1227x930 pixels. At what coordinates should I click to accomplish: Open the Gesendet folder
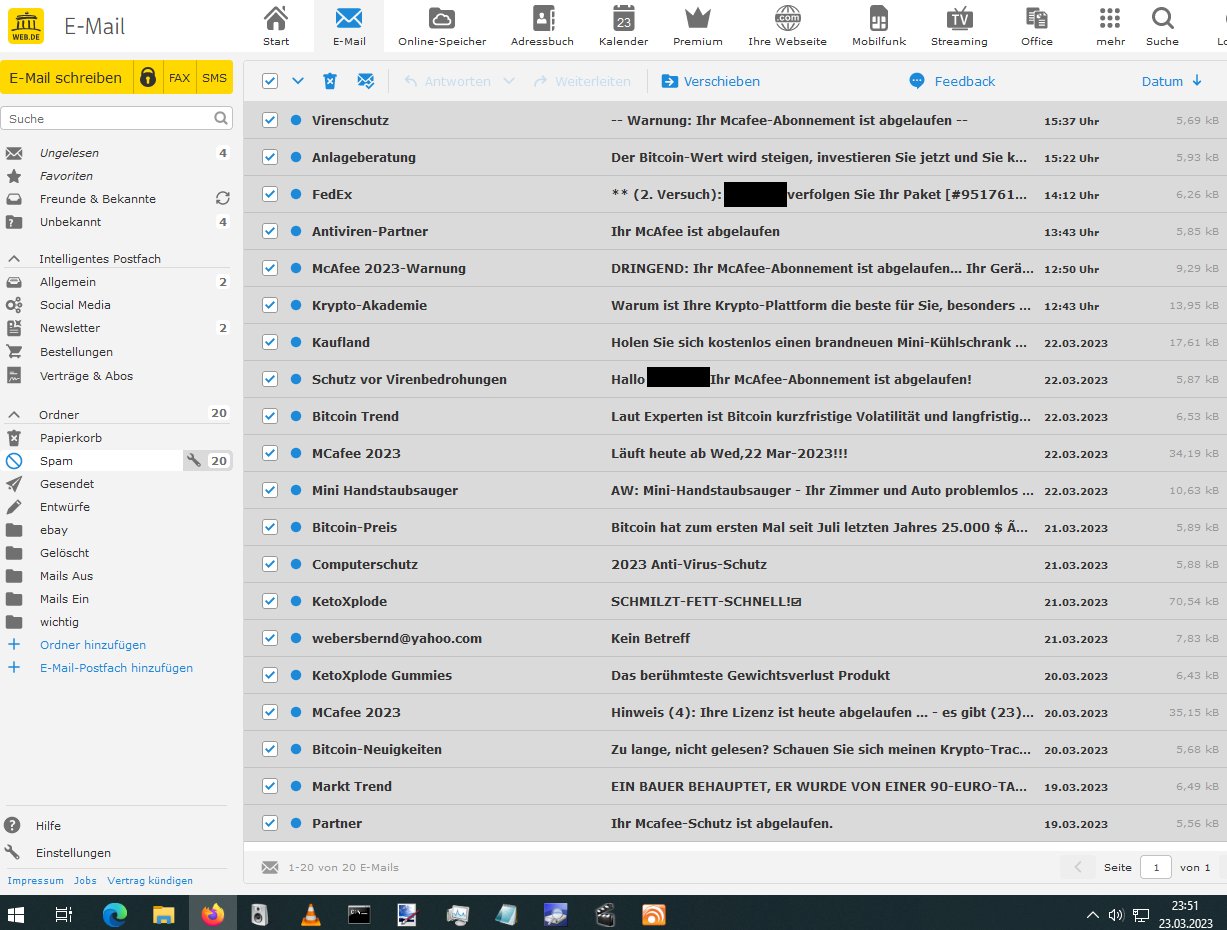(x=67, y=484)
